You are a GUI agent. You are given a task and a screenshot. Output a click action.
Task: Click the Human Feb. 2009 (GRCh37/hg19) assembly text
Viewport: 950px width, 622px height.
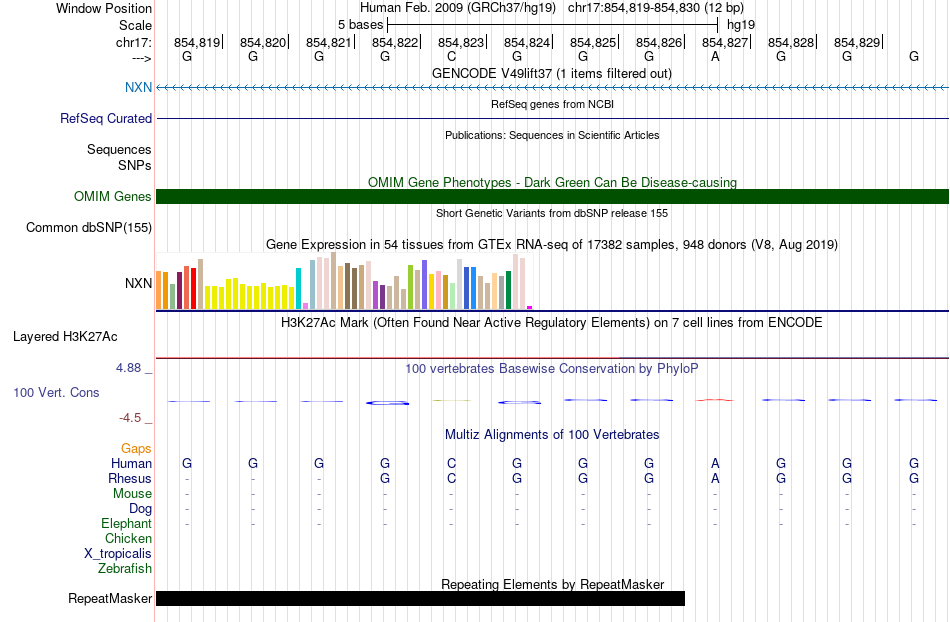[457, 8]
